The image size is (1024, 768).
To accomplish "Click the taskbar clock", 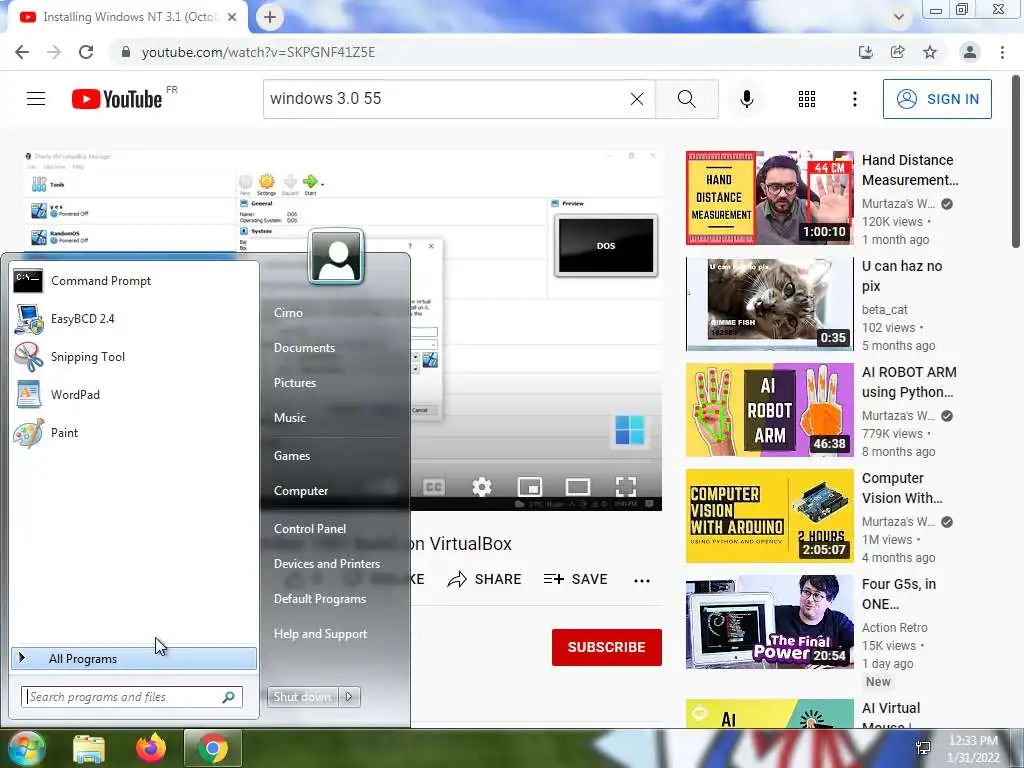I will pos(973,749).
